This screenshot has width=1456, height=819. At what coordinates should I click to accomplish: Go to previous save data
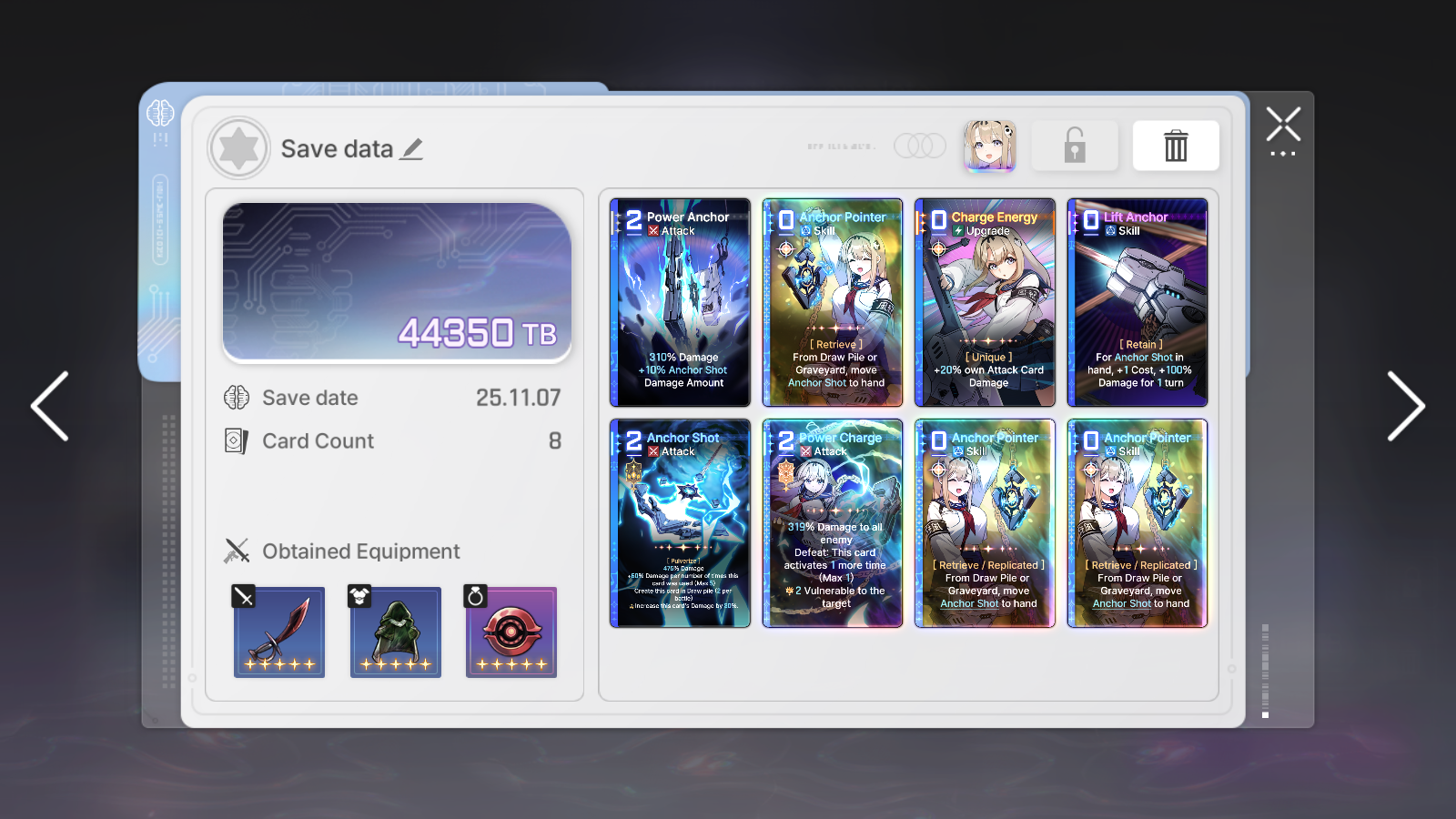click(x=50, y=406)
